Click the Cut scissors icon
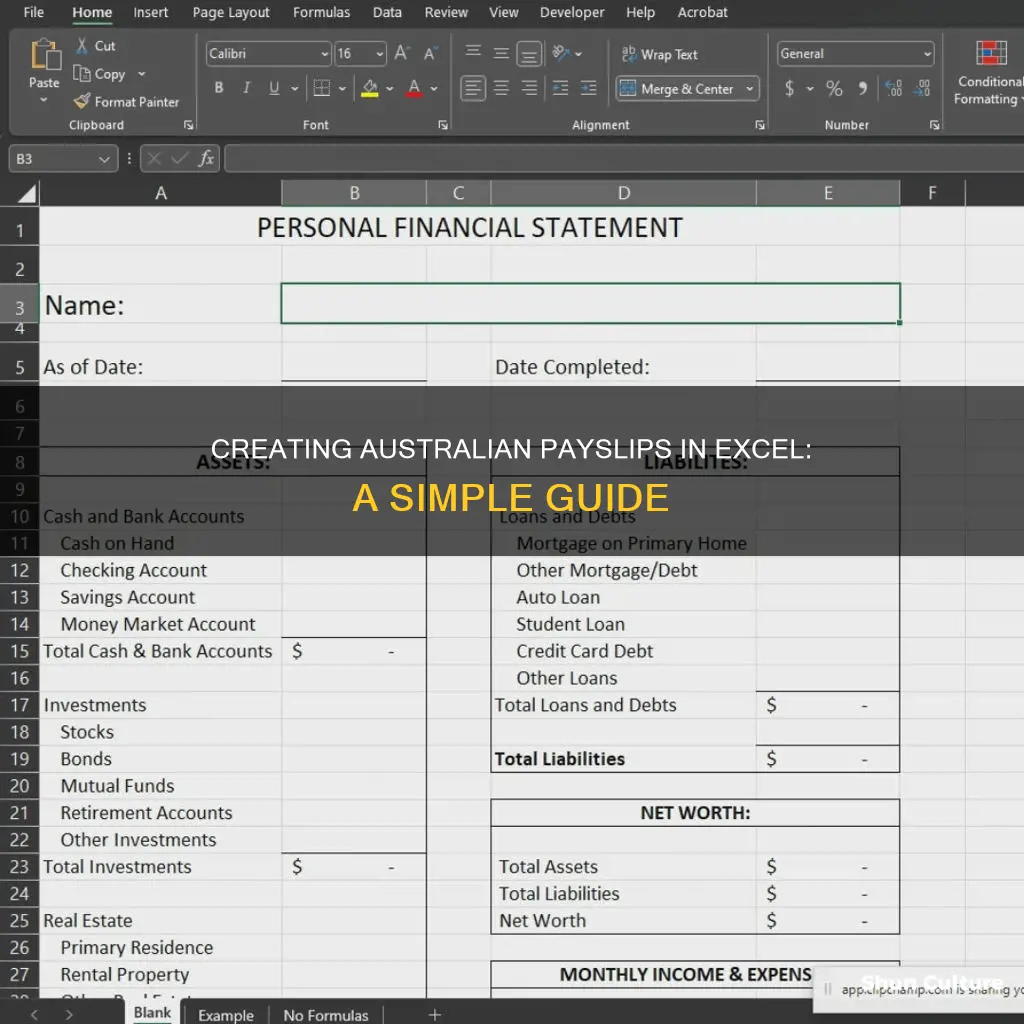 point(82,46)
